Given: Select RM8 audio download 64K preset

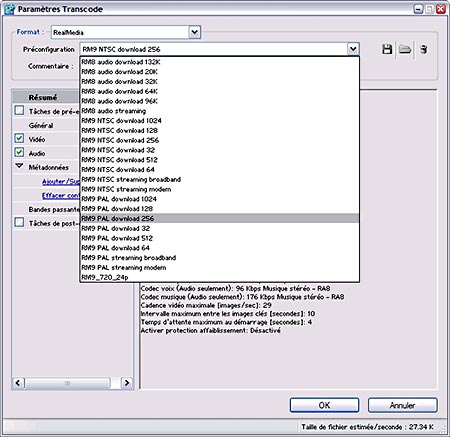Looking at the screenshot, I should 219,91.
